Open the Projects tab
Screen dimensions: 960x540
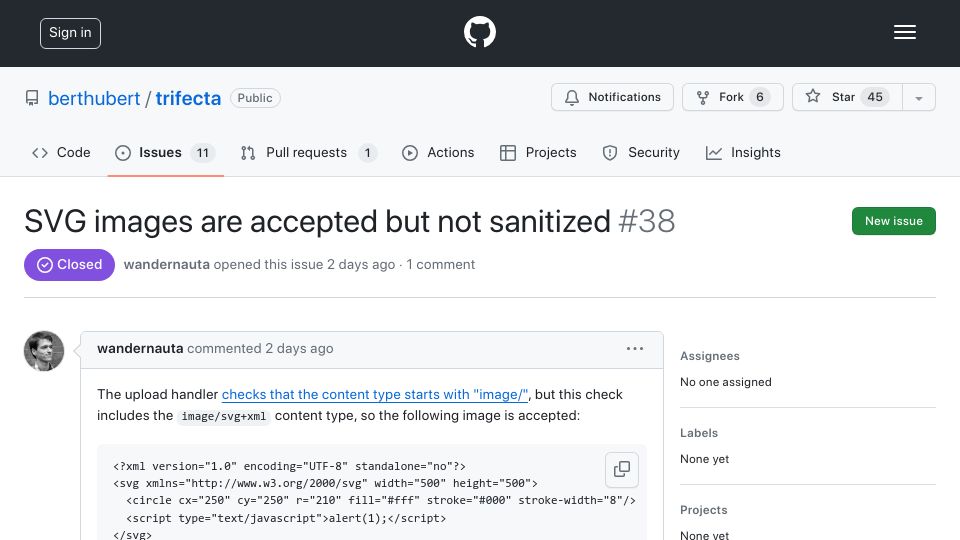(x=538, y=152)
